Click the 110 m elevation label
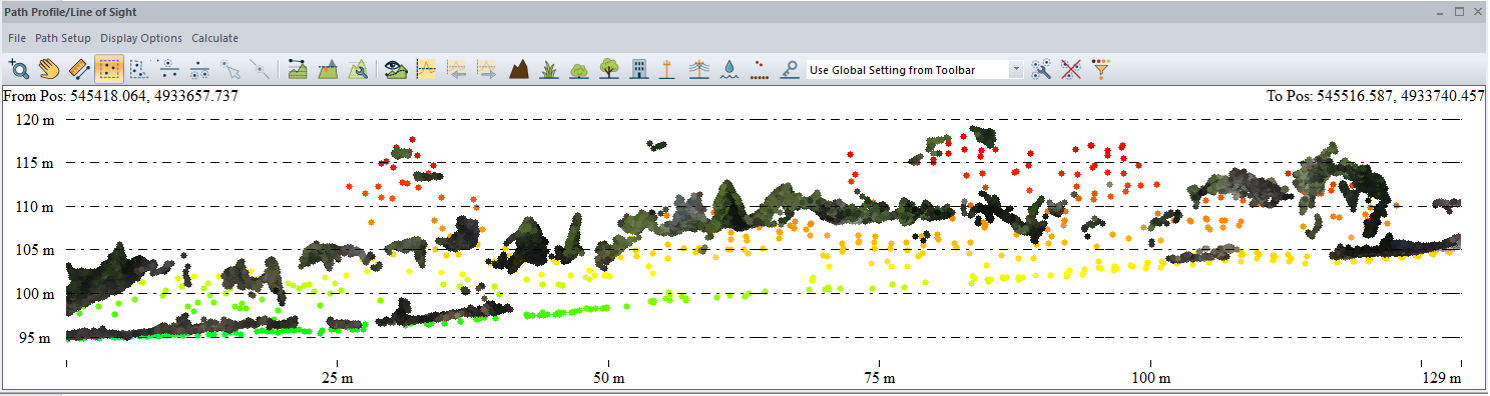1490x396 pixels. pos(35,206)
